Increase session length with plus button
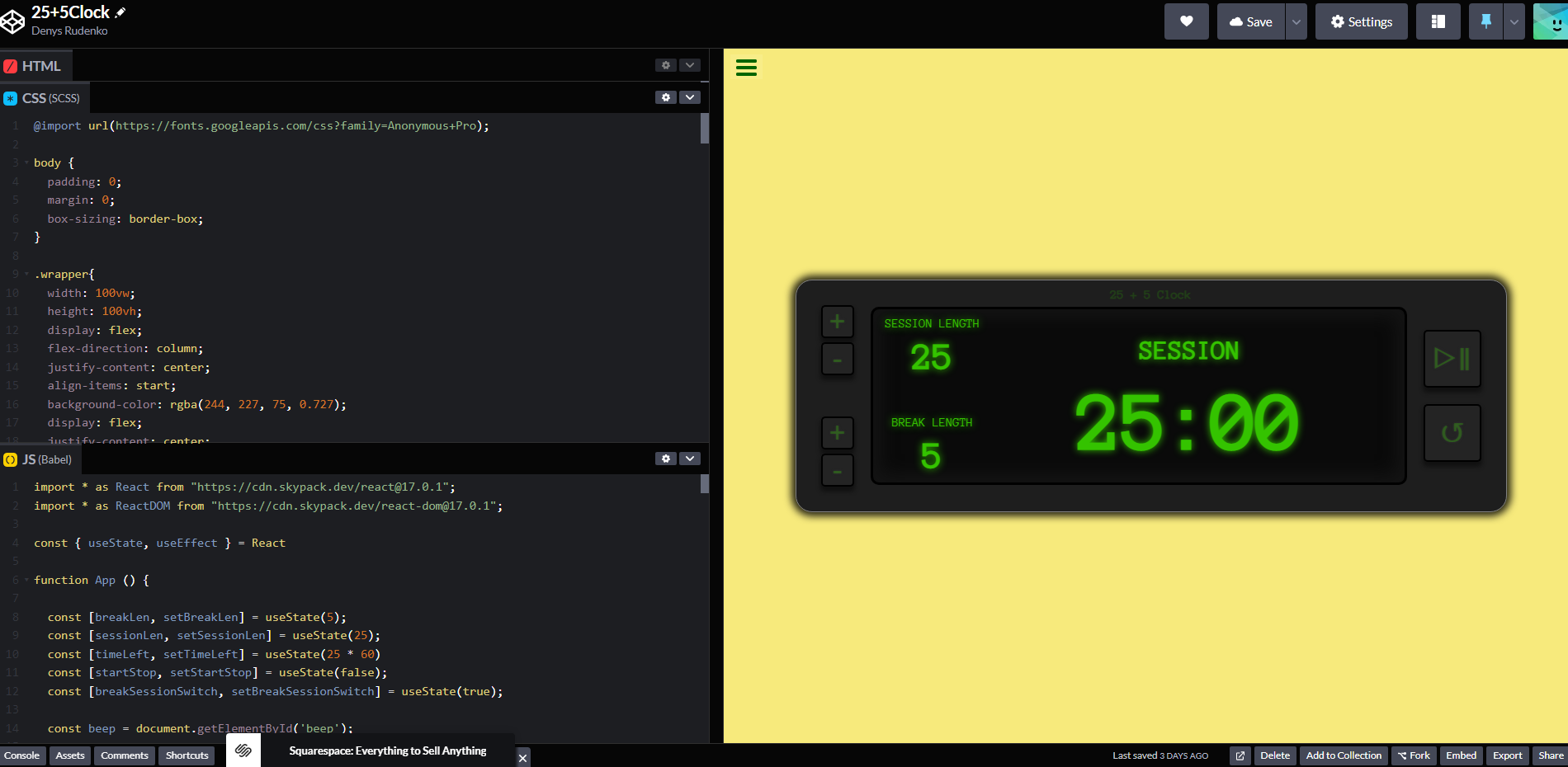1568x767 pixels. (x=837, y=322)
